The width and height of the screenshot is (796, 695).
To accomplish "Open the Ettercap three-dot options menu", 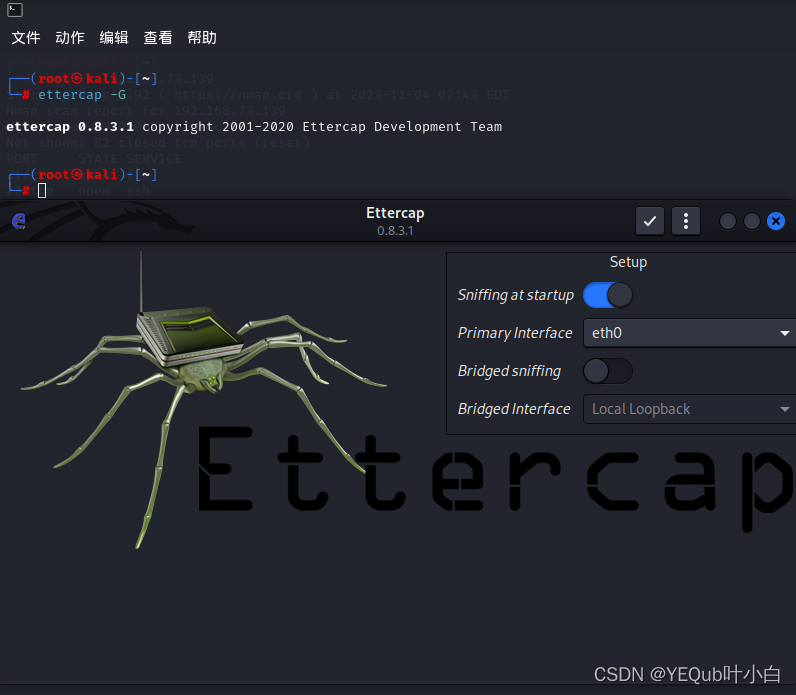I will 686,221.
